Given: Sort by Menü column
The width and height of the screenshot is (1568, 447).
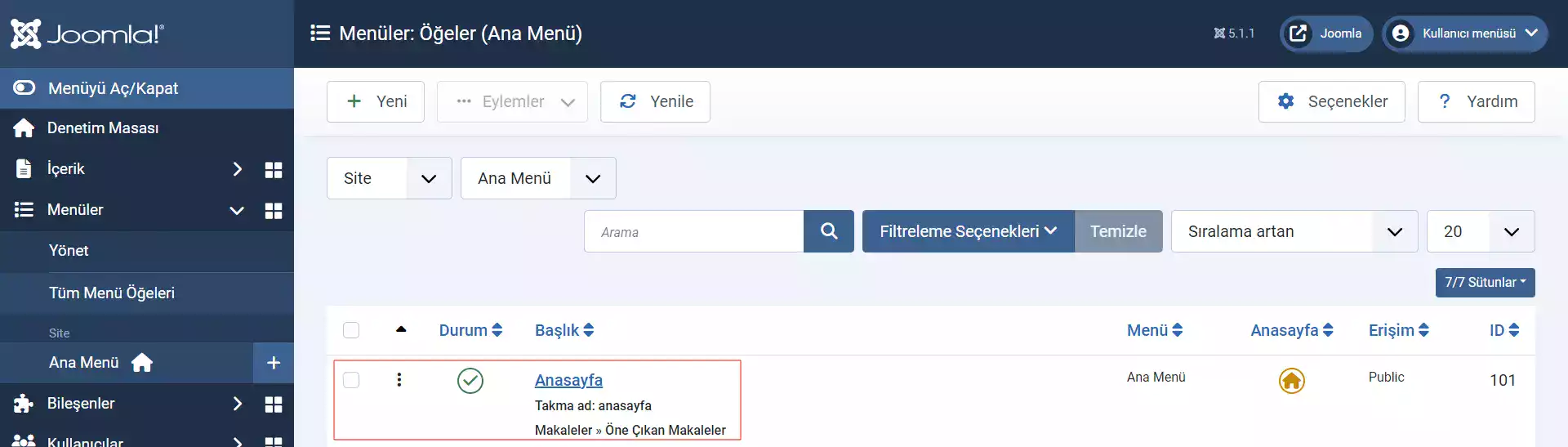Looking at the screenshot, I should coord(1155,330).
